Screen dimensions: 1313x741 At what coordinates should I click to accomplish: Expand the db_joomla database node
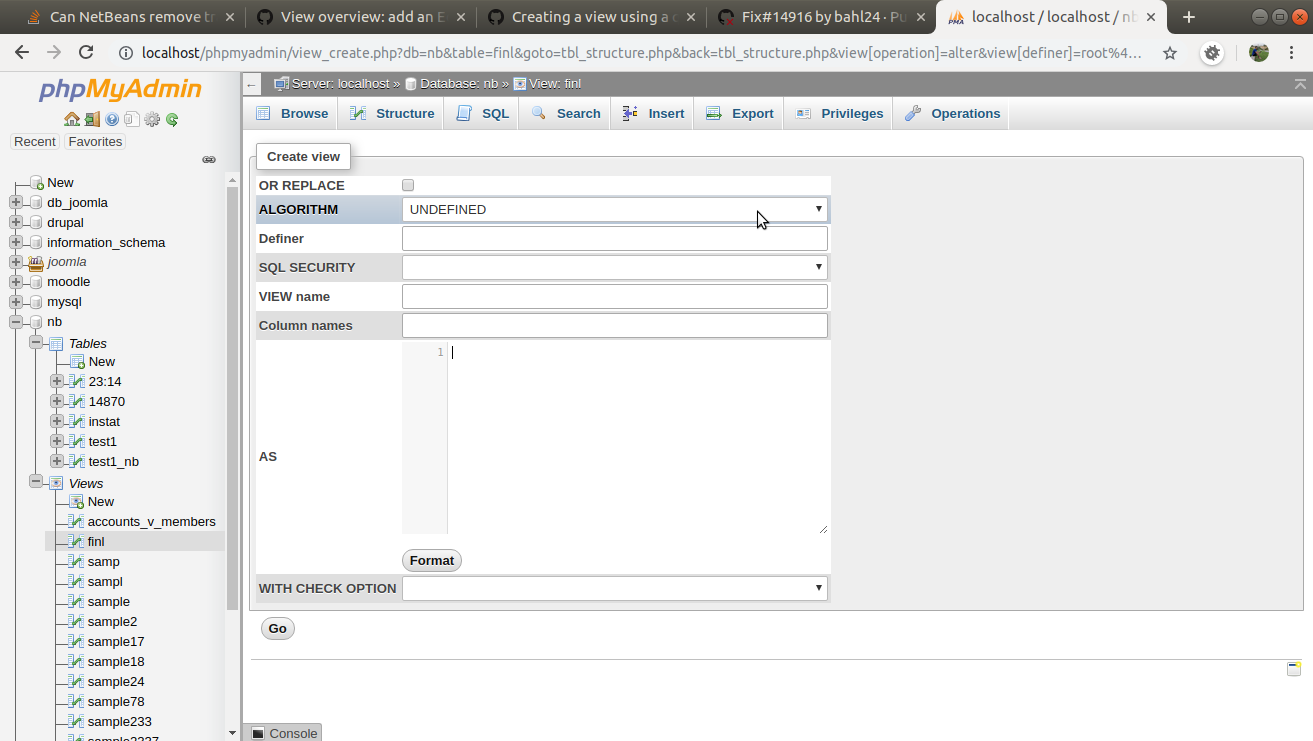16,202
